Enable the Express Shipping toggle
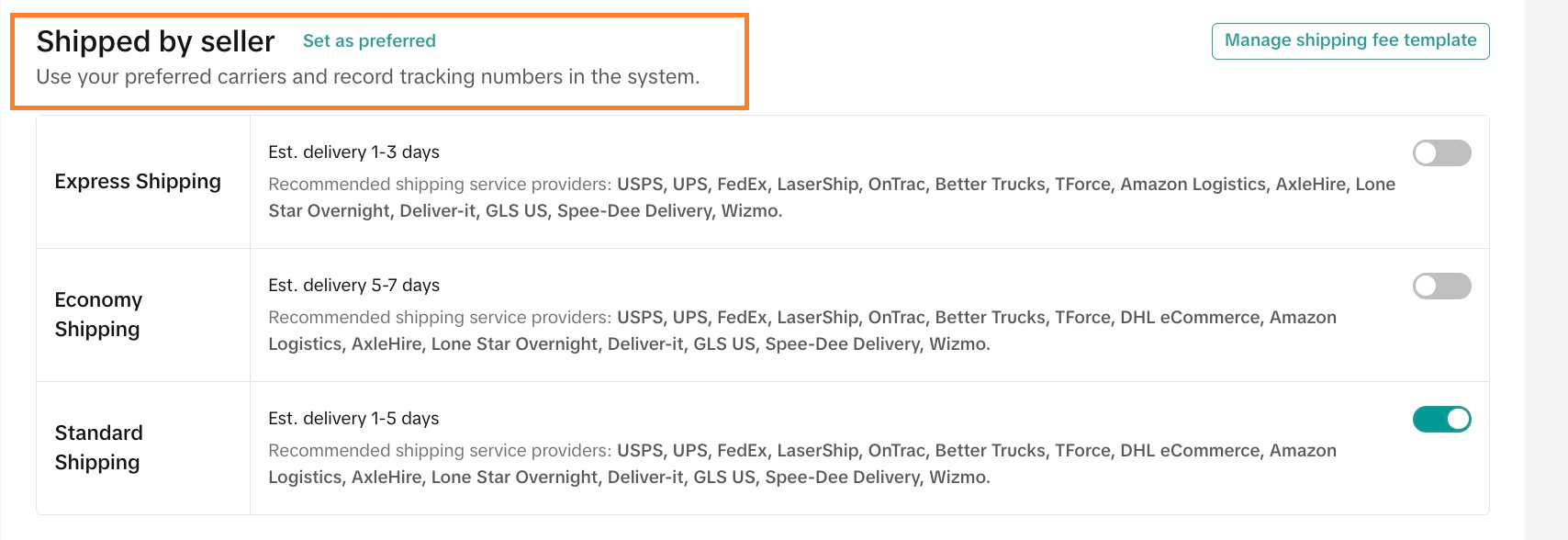Viewport: 1568px width, 540px height. (1441, 153)
